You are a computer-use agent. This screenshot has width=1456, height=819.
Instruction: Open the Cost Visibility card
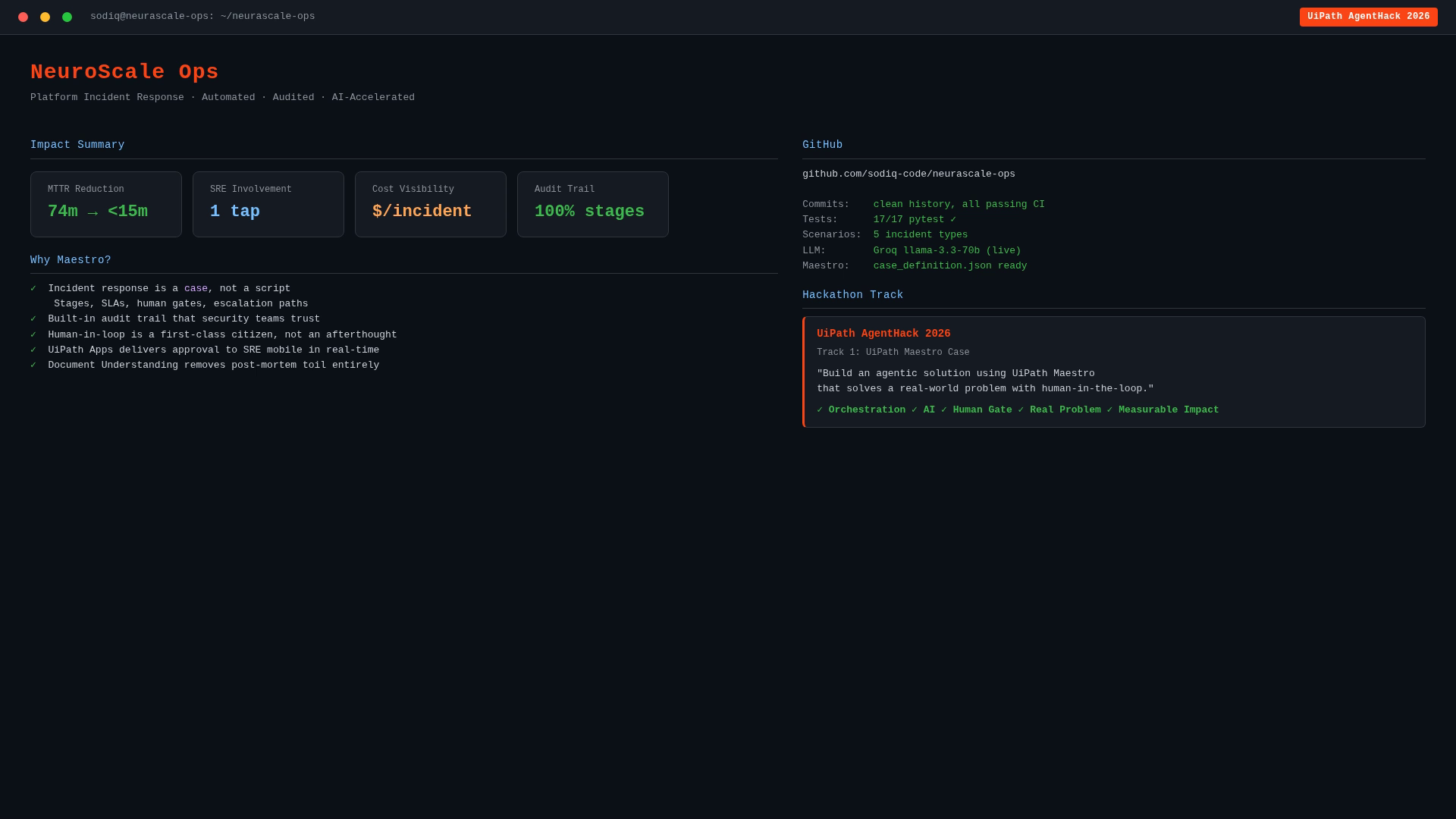(x=431, y=204)
